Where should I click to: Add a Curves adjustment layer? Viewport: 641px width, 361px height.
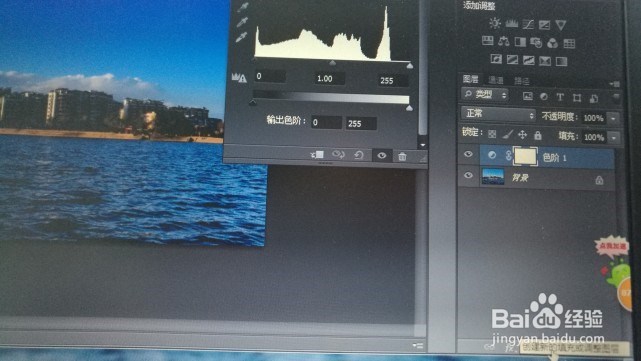pyautogui.click(x=528, y=25)
